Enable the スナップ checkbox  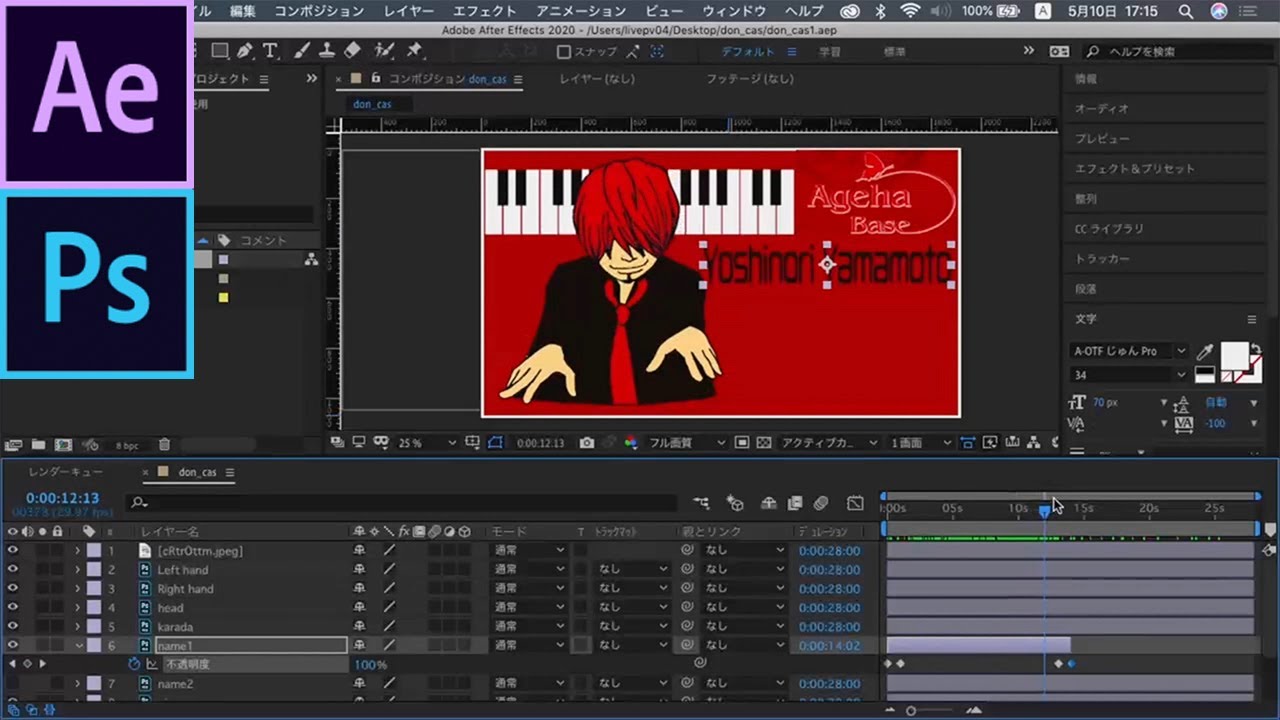564,52
